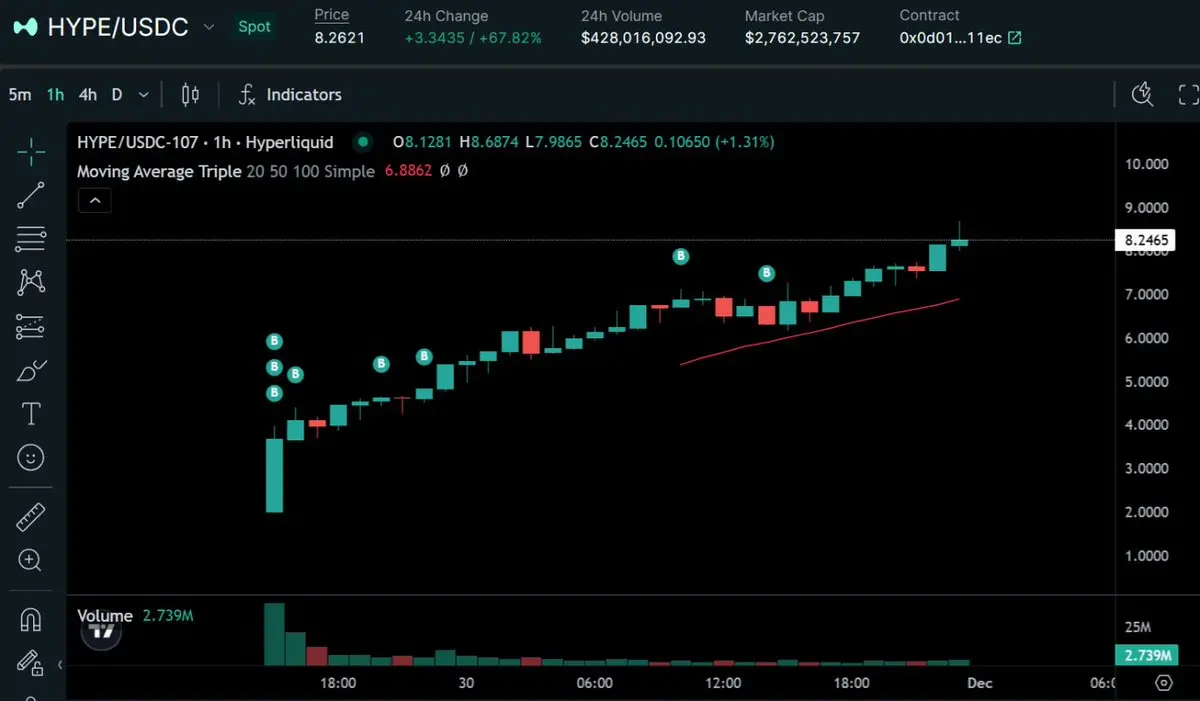Open the Fibonacci retracement tool
The height and width of the screenshot is (701, 1200).
click(x=31, y=239)
